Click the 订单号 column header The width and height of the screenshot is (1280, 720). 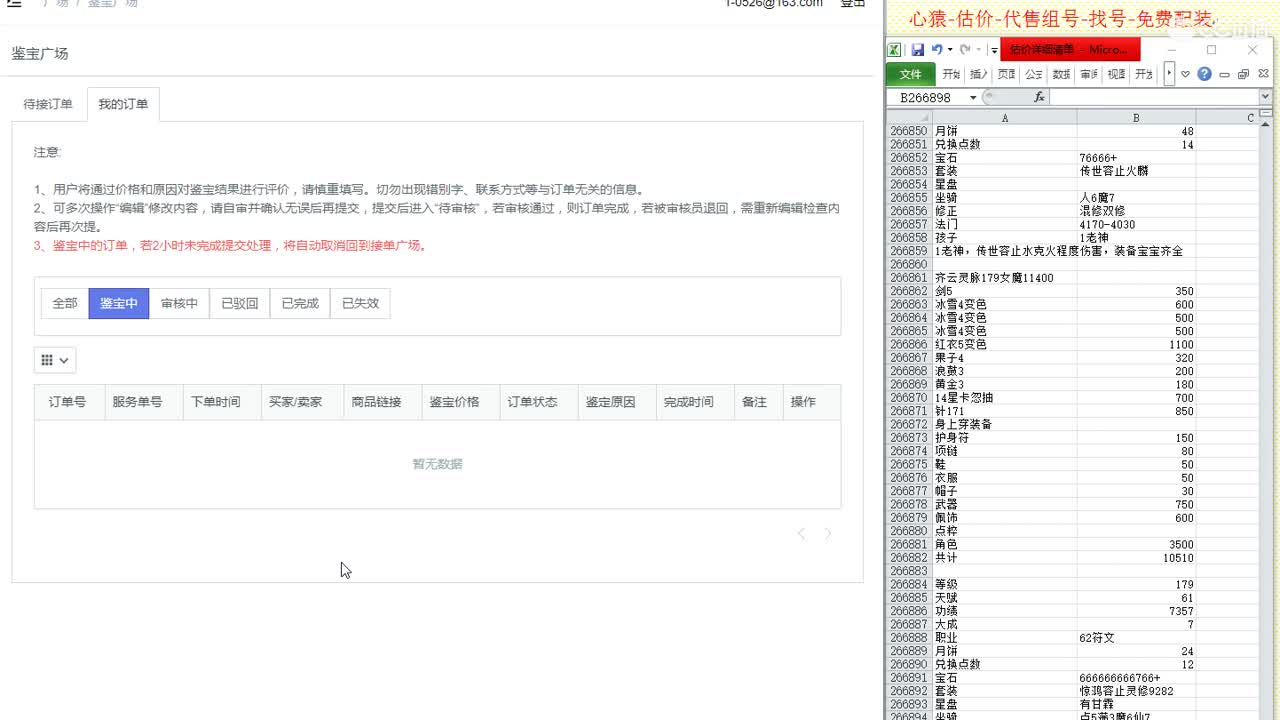coord(67,402)
